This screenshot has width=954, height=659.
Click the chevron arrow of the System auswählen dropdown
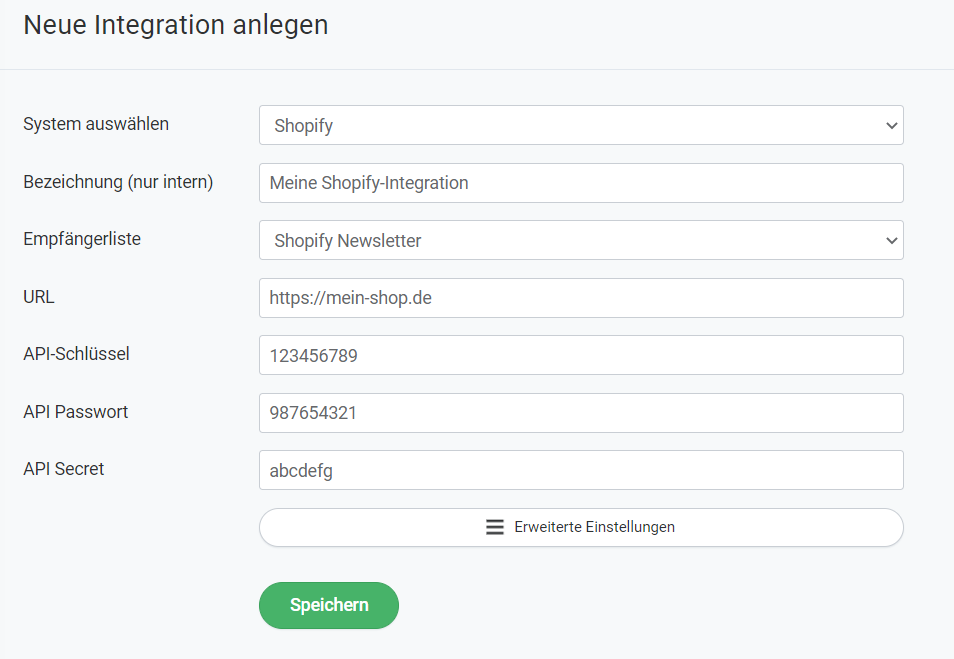[x=891, y=126]
